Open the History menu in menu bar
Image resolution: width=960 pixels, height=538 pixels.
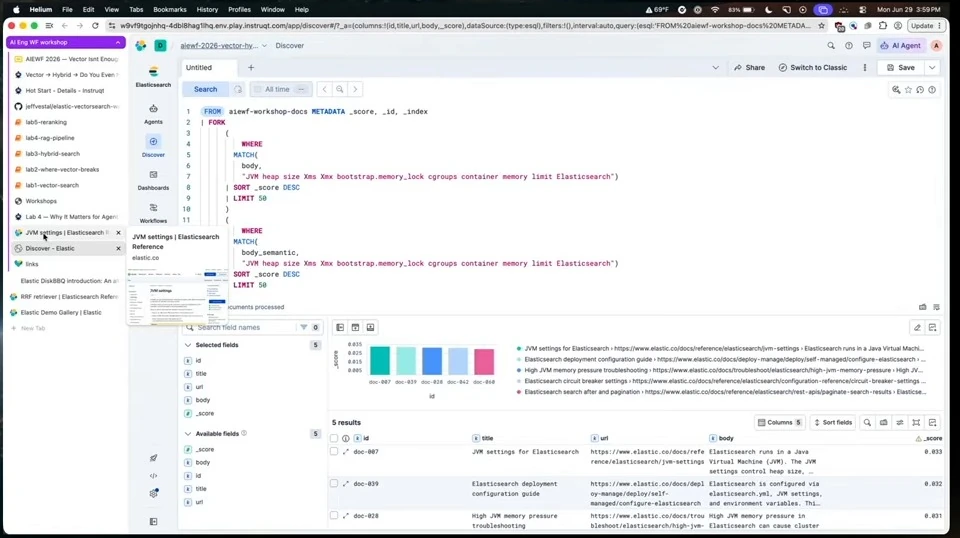point(207,10)
